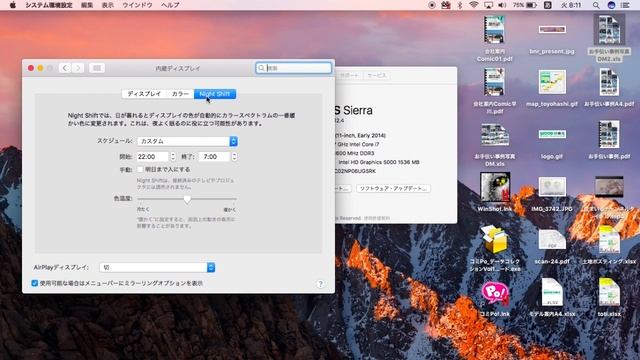Viewport: 640px width, 360px height.
Task: Select bnr_present.jpg on desktop
Action: [x=552, y=39]
